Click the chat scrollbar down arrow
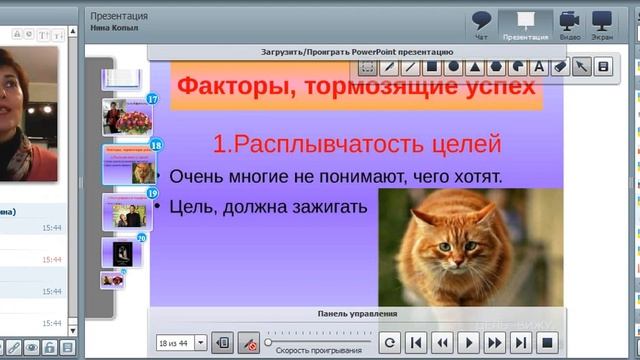The height and width of the screenshot is (360, 640). (73, 330)
